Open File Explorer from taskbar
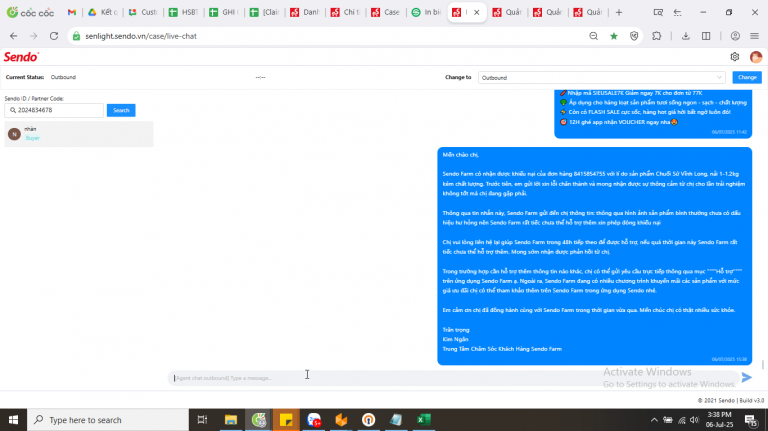Screen dimensions: 768x431 coord(231,420)
